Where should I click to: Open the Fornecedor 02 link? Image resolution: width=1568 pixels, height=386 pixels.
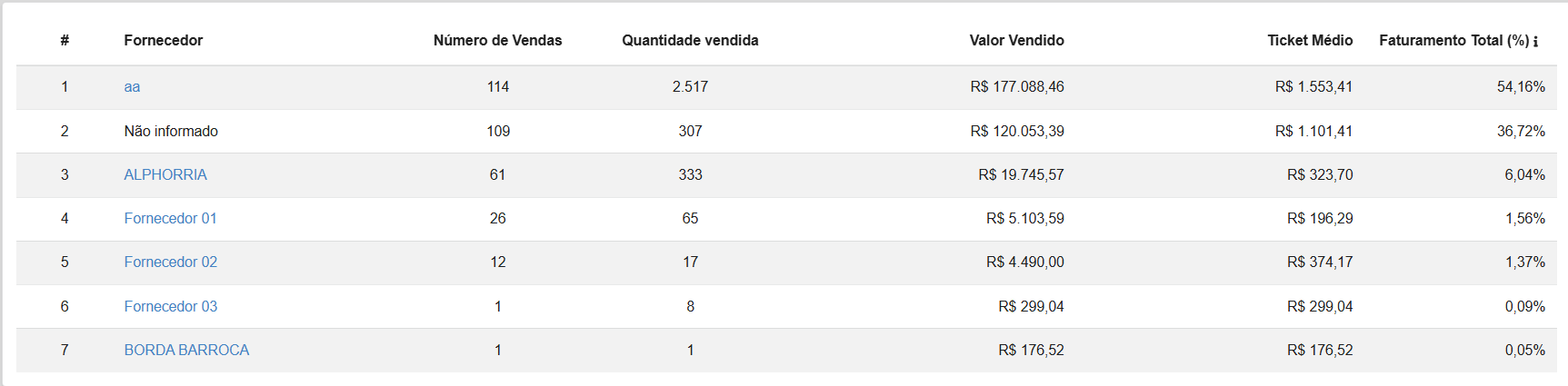click(x=170, y=262)
